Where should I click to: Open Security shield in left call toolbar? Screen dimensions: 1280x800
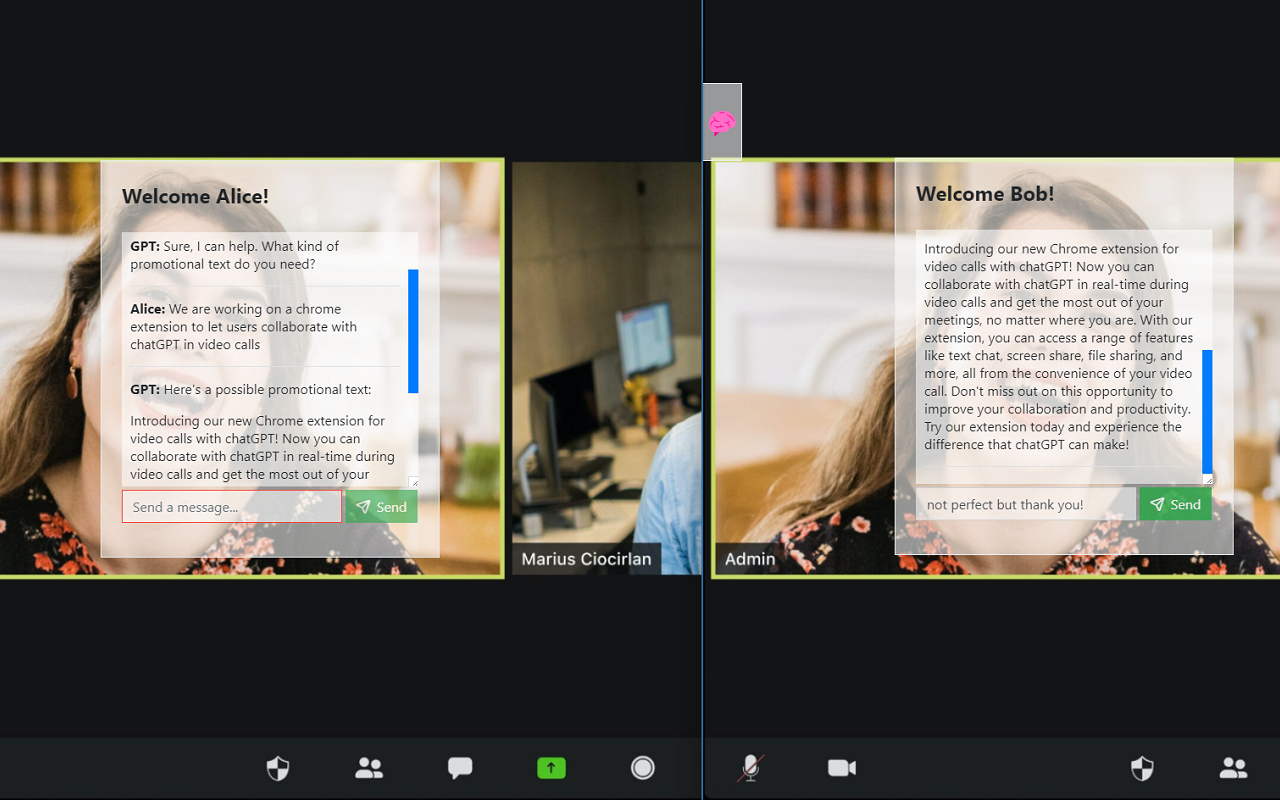(278, 768)
